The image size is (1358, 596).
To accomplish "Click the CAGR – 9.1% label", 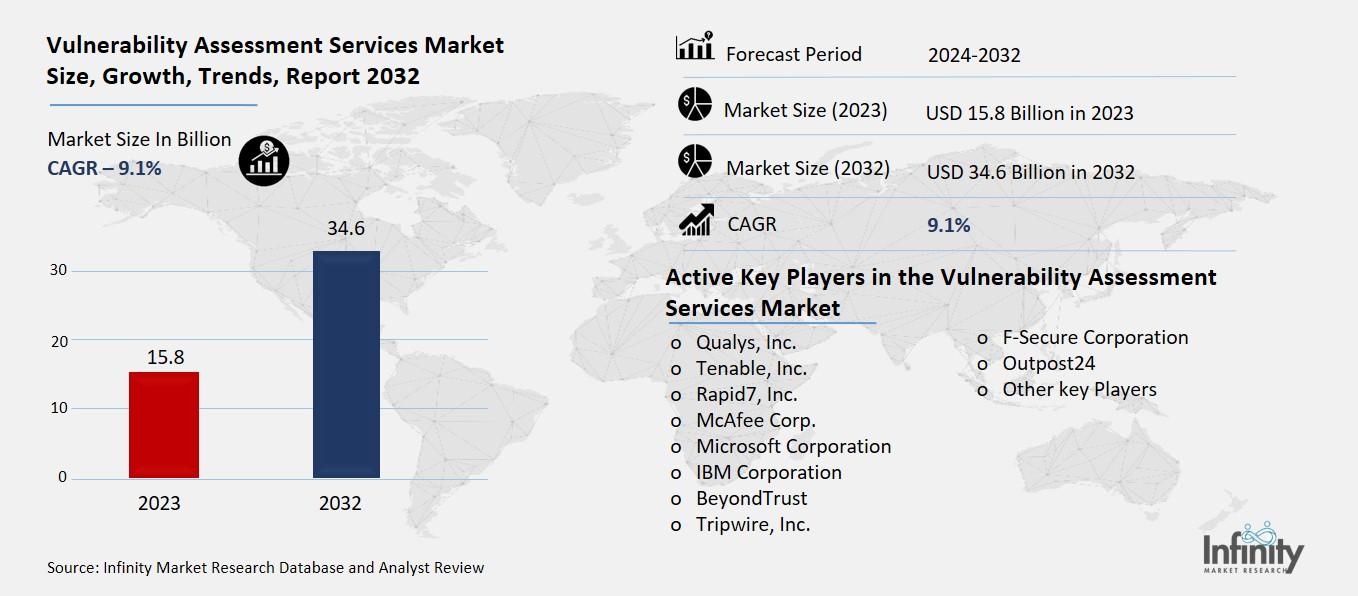I will pyautogui.click(x=104, y=167).
